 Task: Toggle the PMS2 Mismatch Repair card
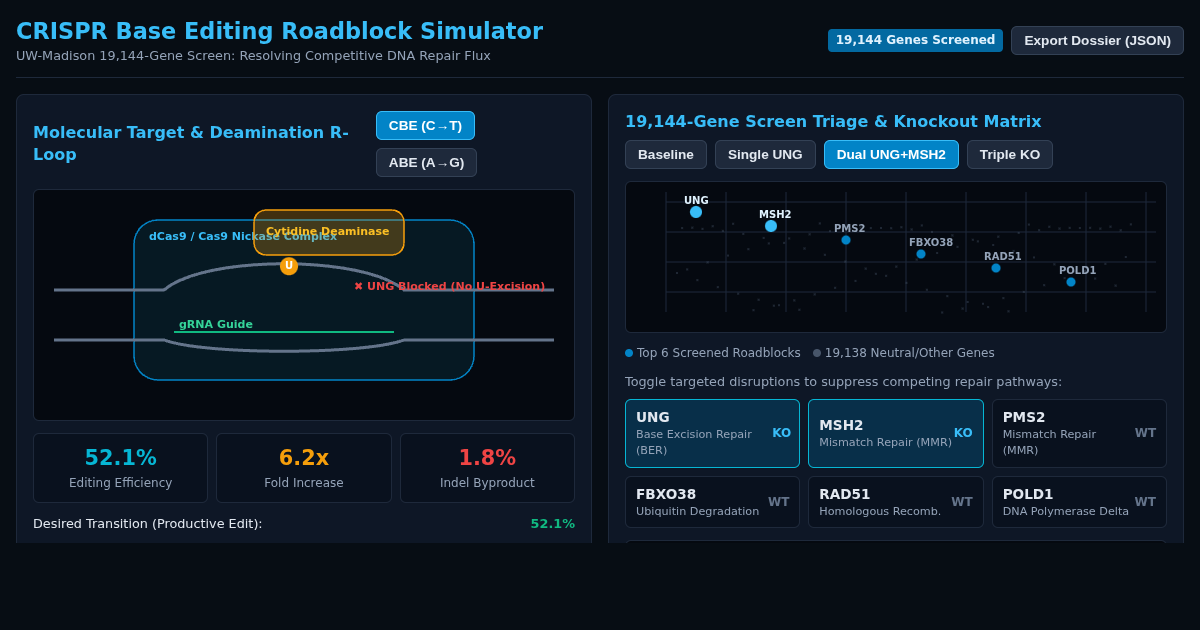pos(1079,433)
